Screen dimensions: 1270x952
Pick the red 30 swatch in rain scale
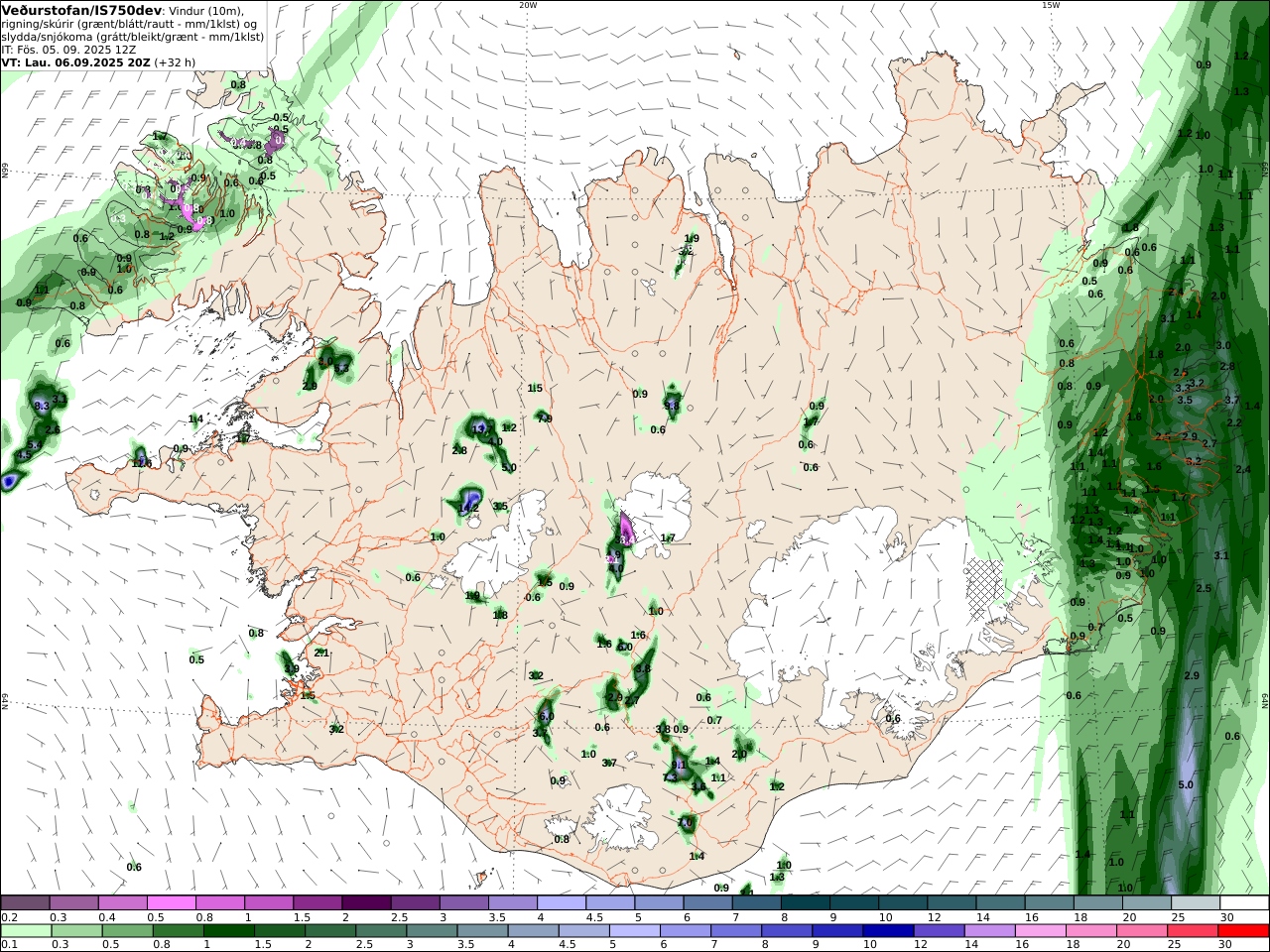[x=1244, y=931]
